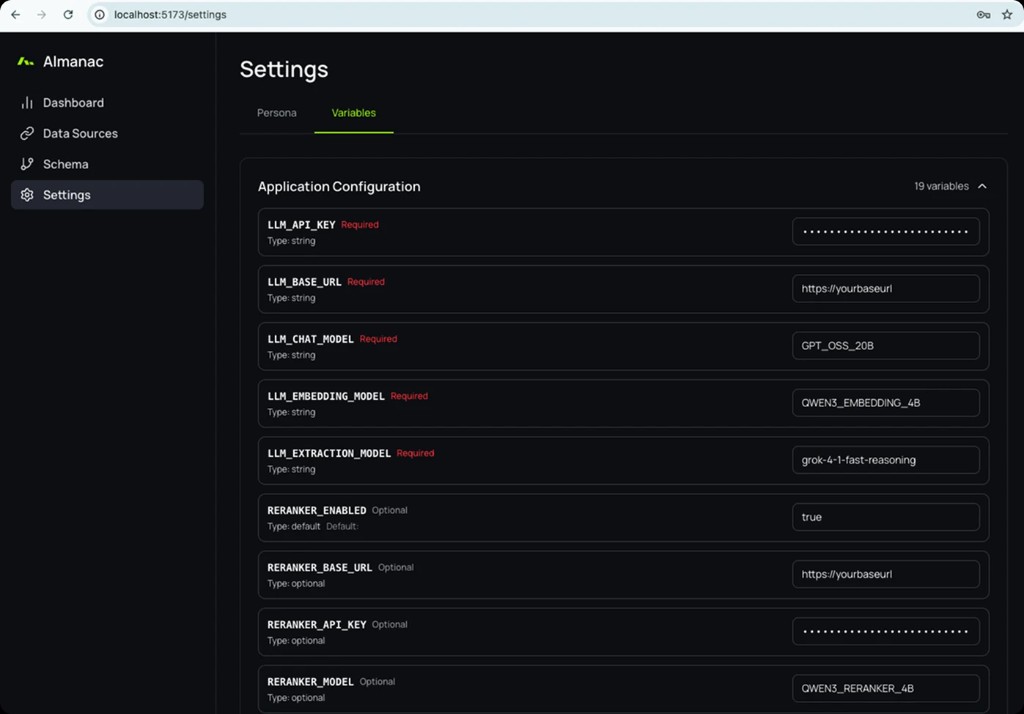This screenshot has width=1024, height=714.
Task: Select Settings in the sidebar
Action: 107,195
